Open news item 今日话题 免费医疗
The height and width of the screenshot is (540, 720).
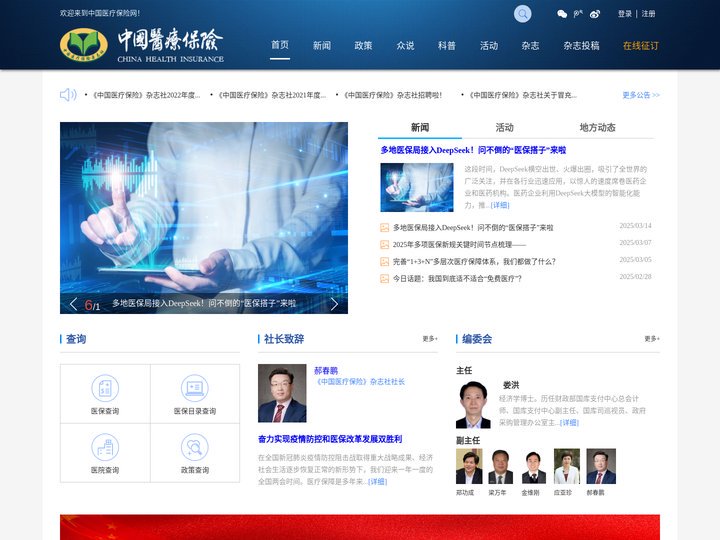[x=457, y=279]
